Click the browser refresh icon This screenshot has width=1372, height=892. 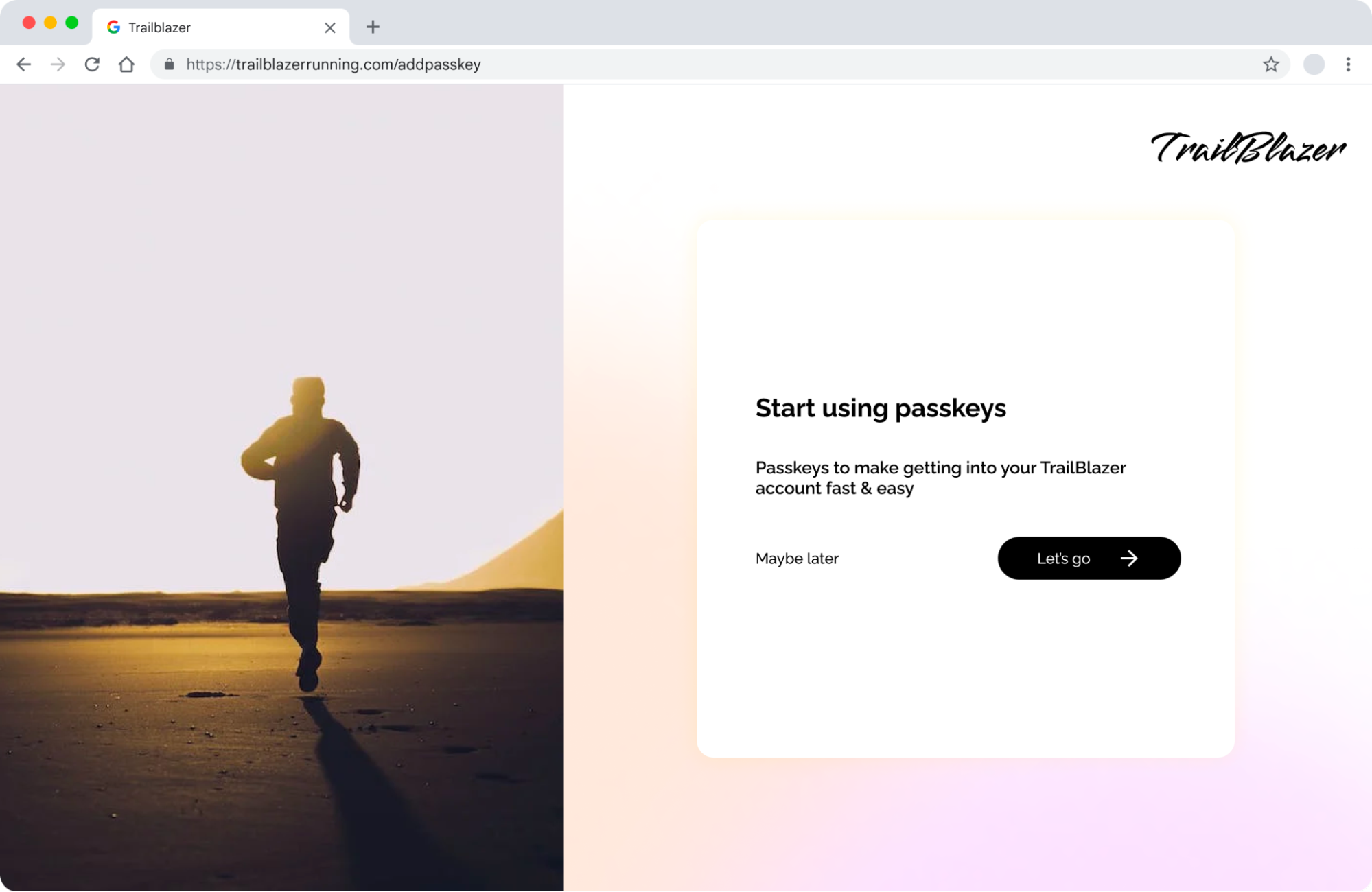point(91,64)
